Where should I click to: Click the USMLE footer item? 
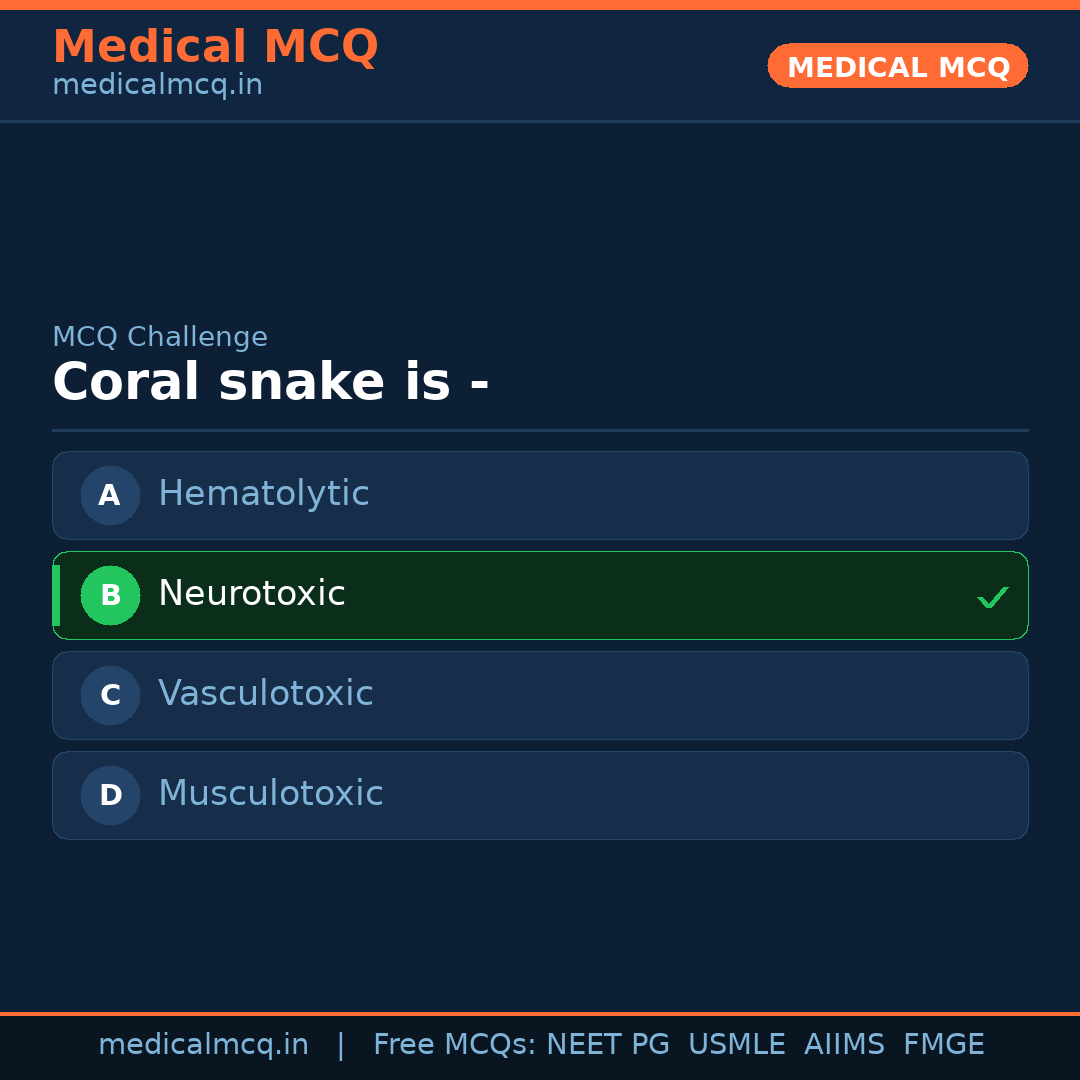737,1043
